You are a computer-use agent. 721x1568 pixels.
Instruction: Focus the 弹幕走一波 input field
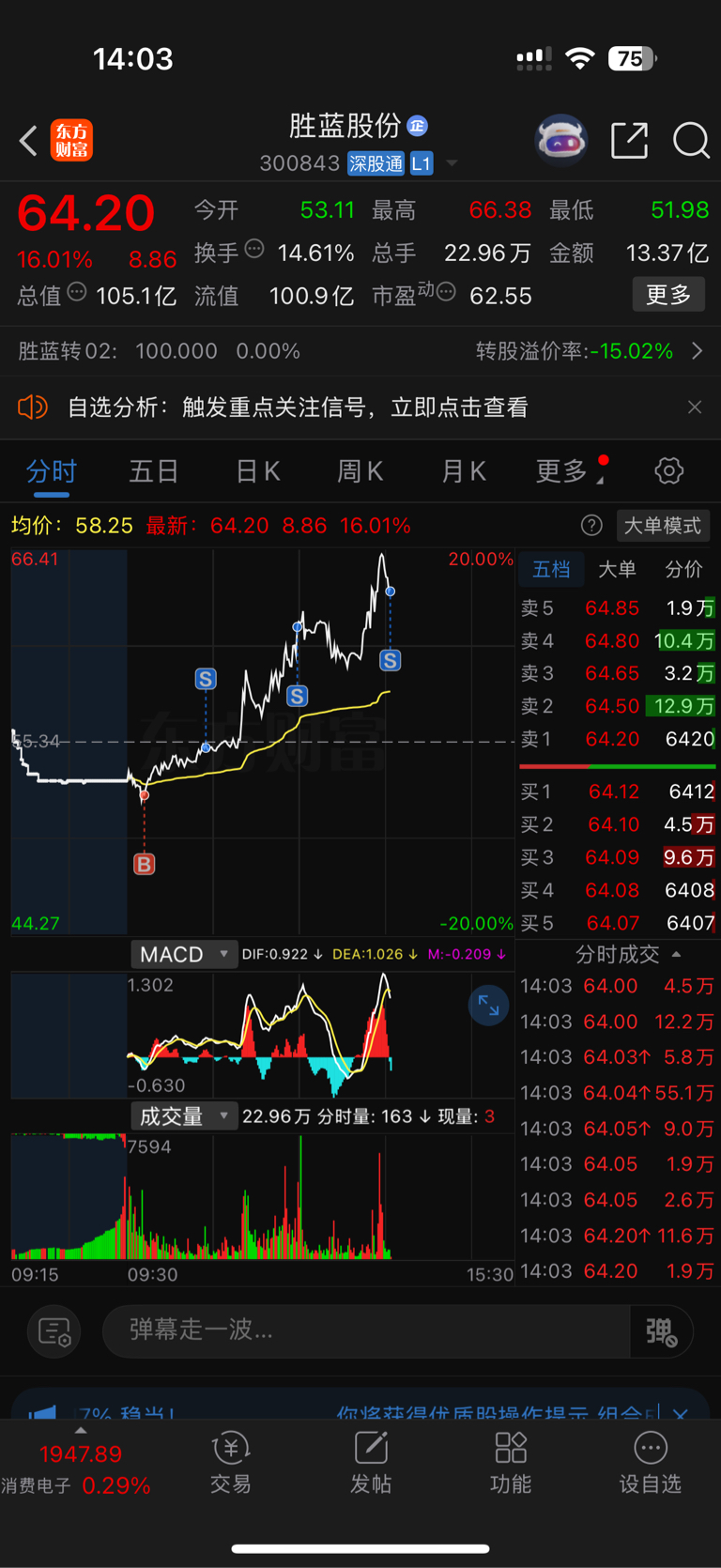[x=366, y=1331]
